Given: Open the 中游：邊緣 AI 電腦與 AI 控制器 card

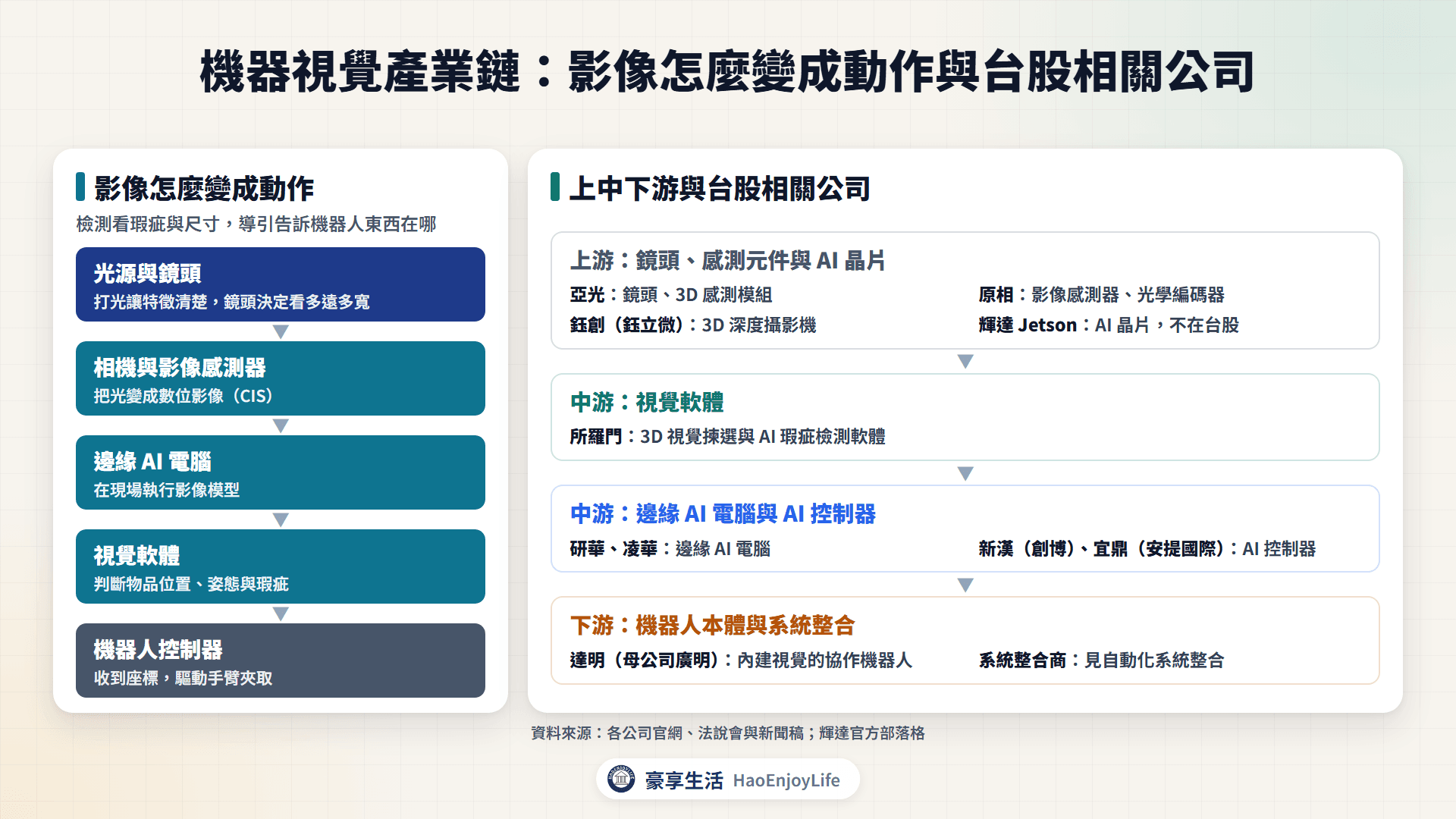Looking at the screenshot, I should point(965,529).
